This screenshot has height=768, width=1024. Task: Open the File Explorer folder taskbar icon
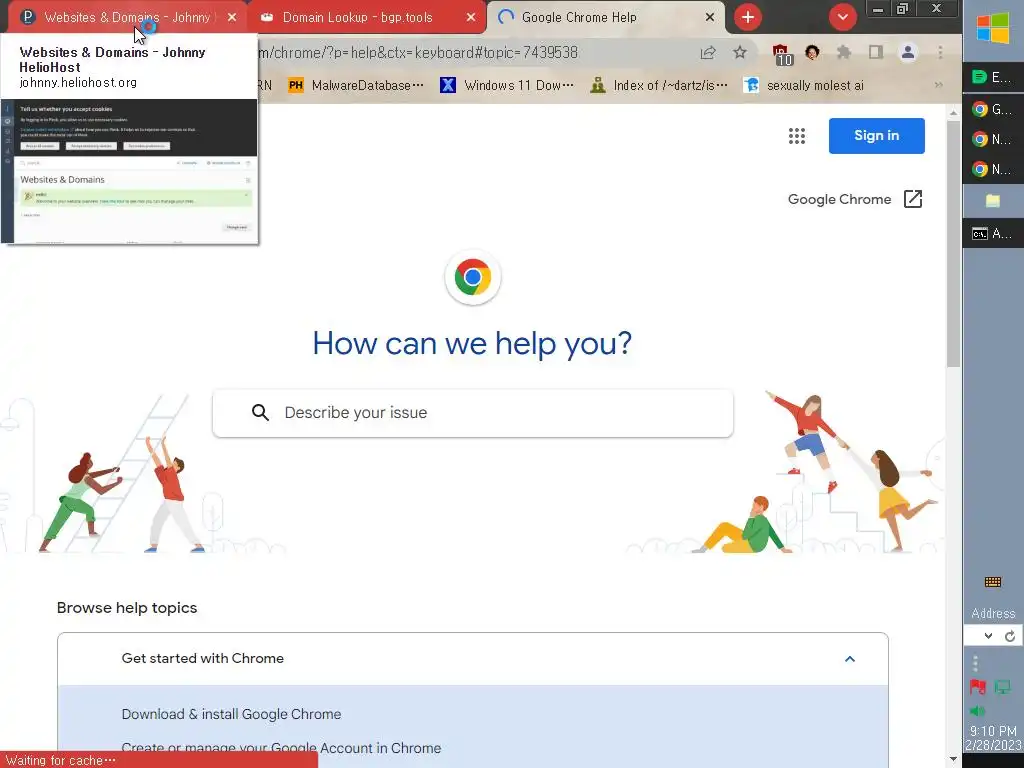[993, 200]
